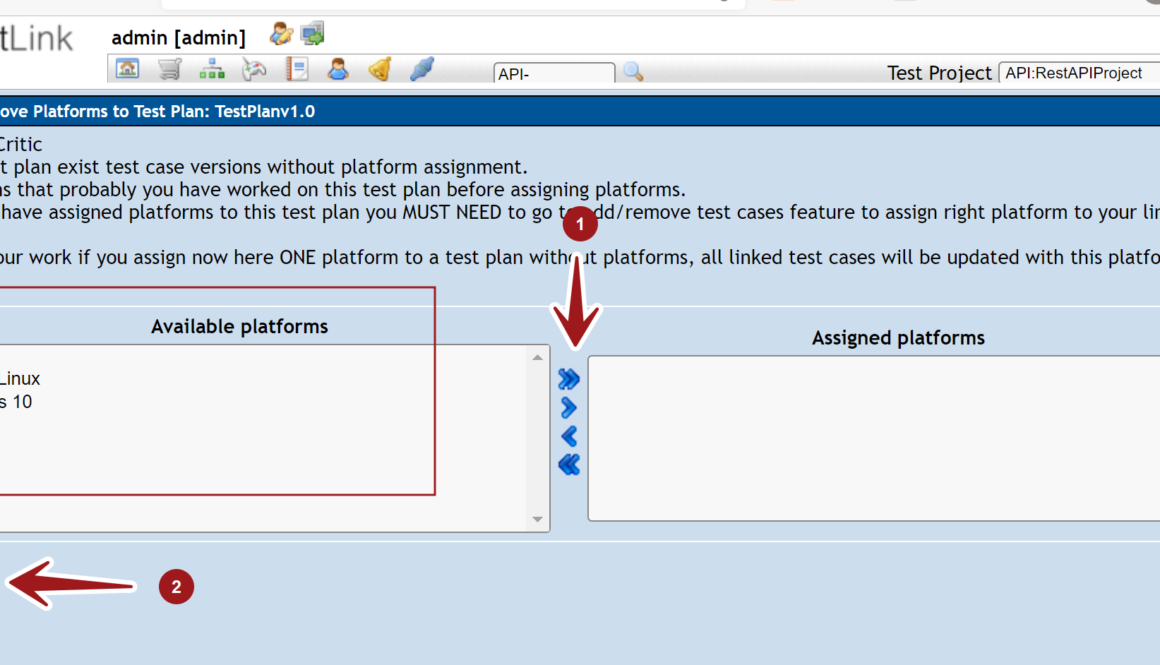Click the Available platforms scrollbar down arrow
Viewport: 1160px width, 665px height.
[x=538, y=520]
